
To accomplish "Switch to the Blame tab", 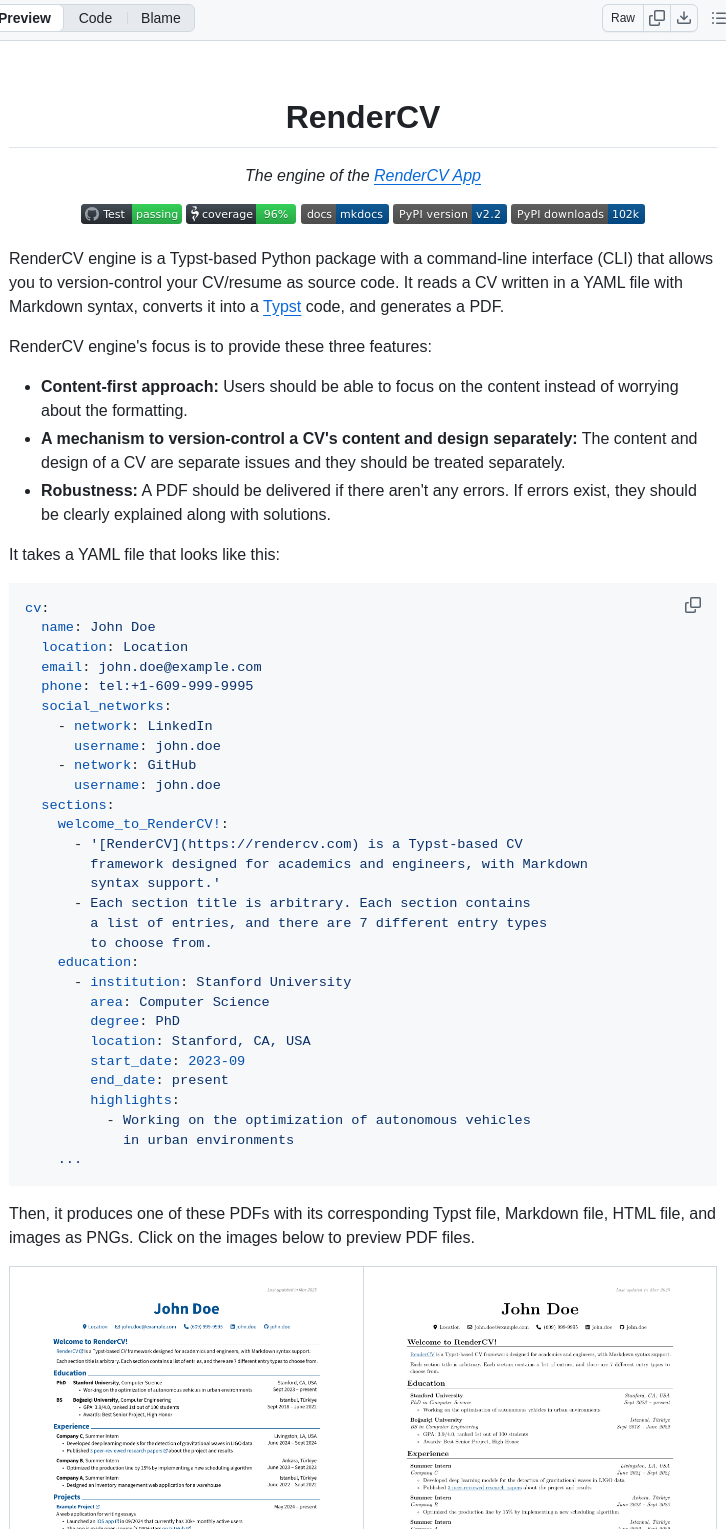I will click(160, 18).
